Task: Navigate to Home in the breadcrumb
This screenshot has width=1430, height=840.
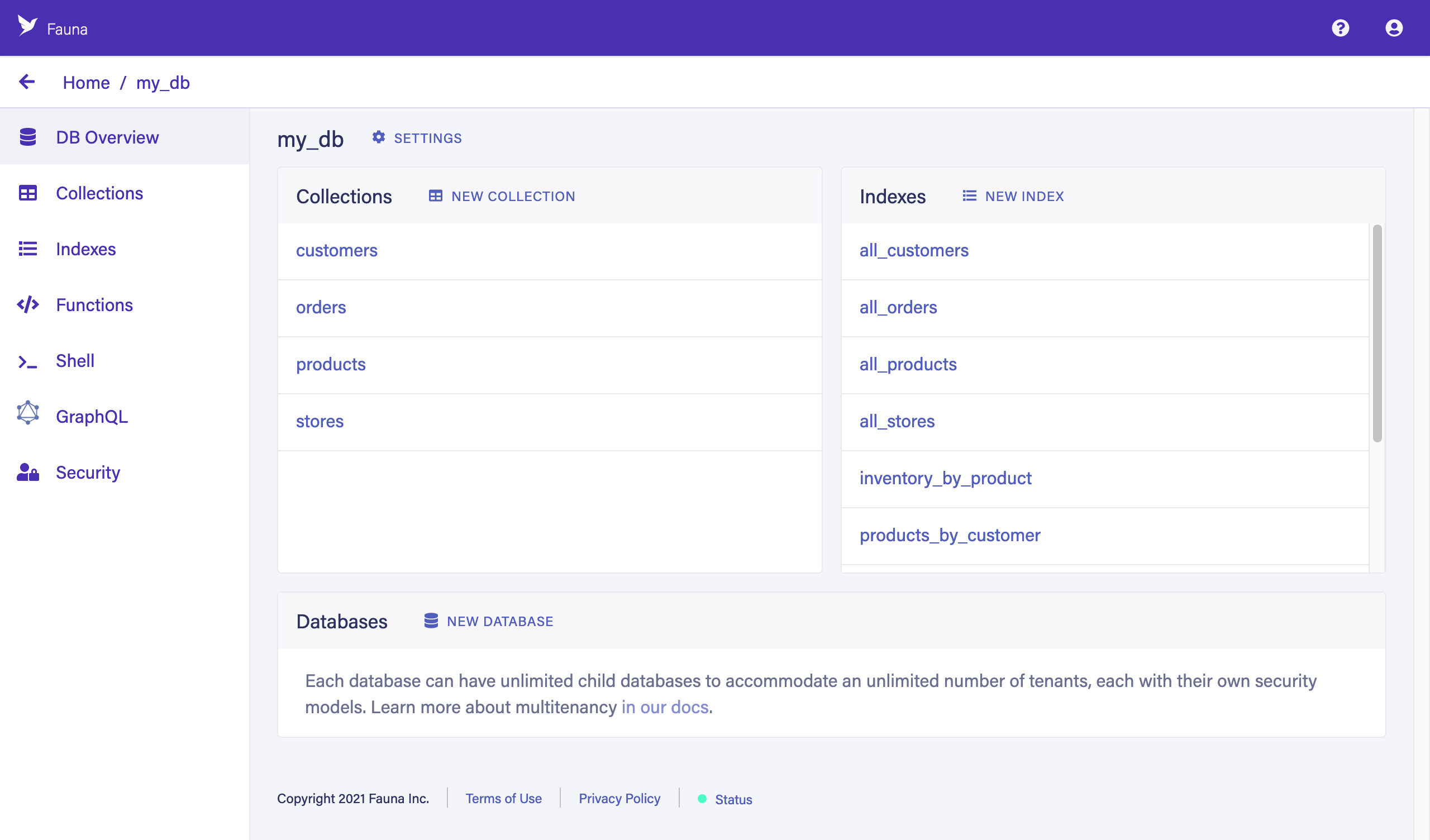Action: pyautogui.click(x=86, y=82)
